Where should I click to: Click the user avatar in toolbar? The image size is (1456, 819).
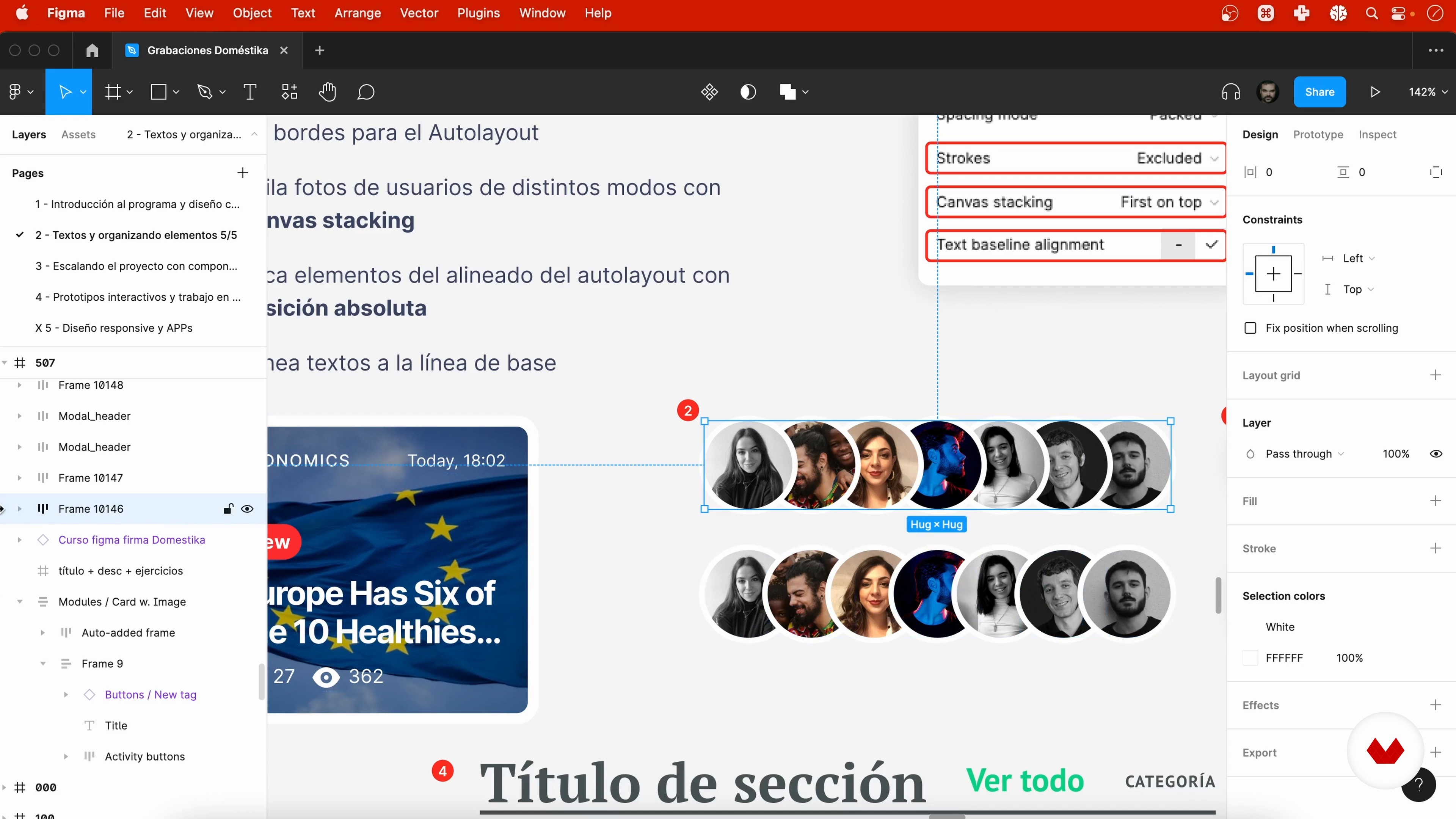pos(1268,91)
